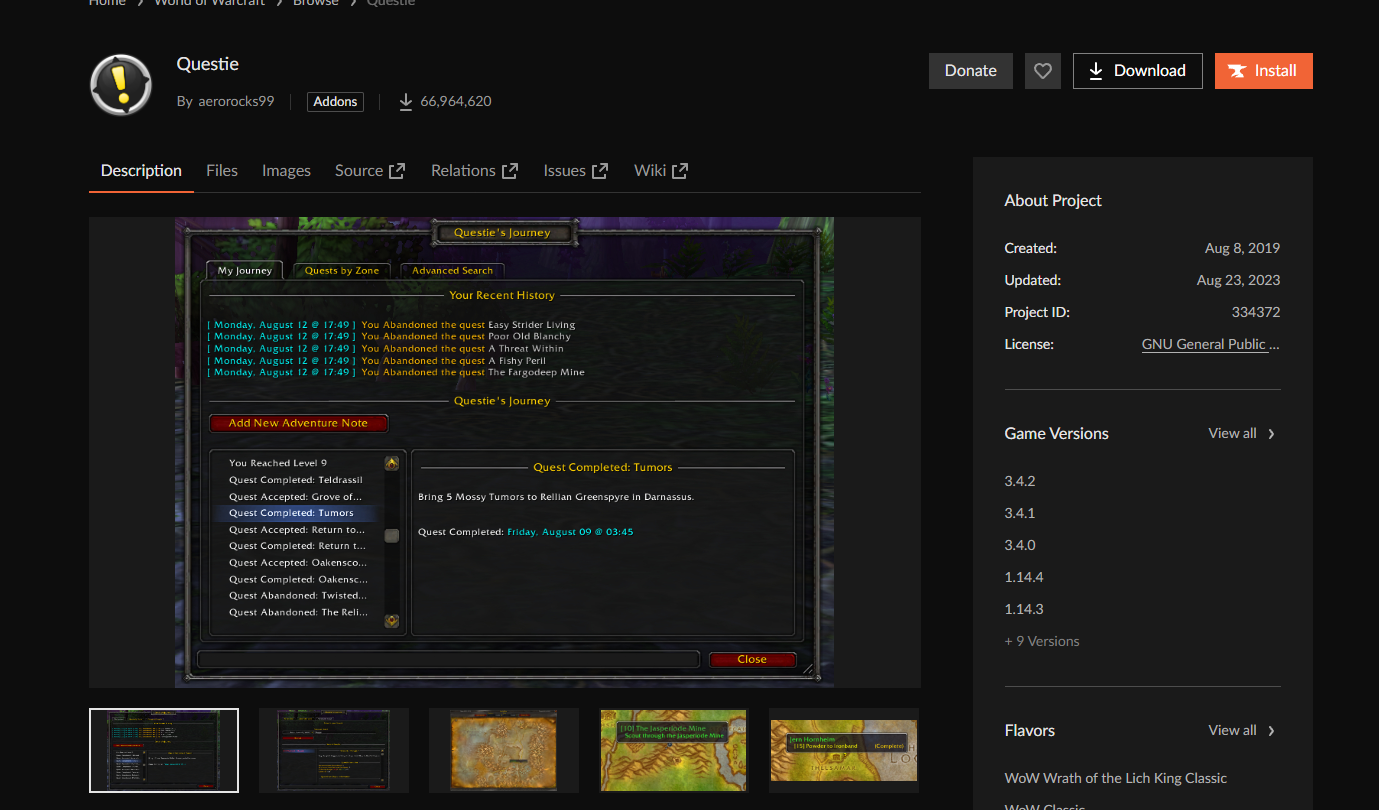Open author aerorocks99 profile link
The height and width of the screenshot is (810, 1379).
236,101
